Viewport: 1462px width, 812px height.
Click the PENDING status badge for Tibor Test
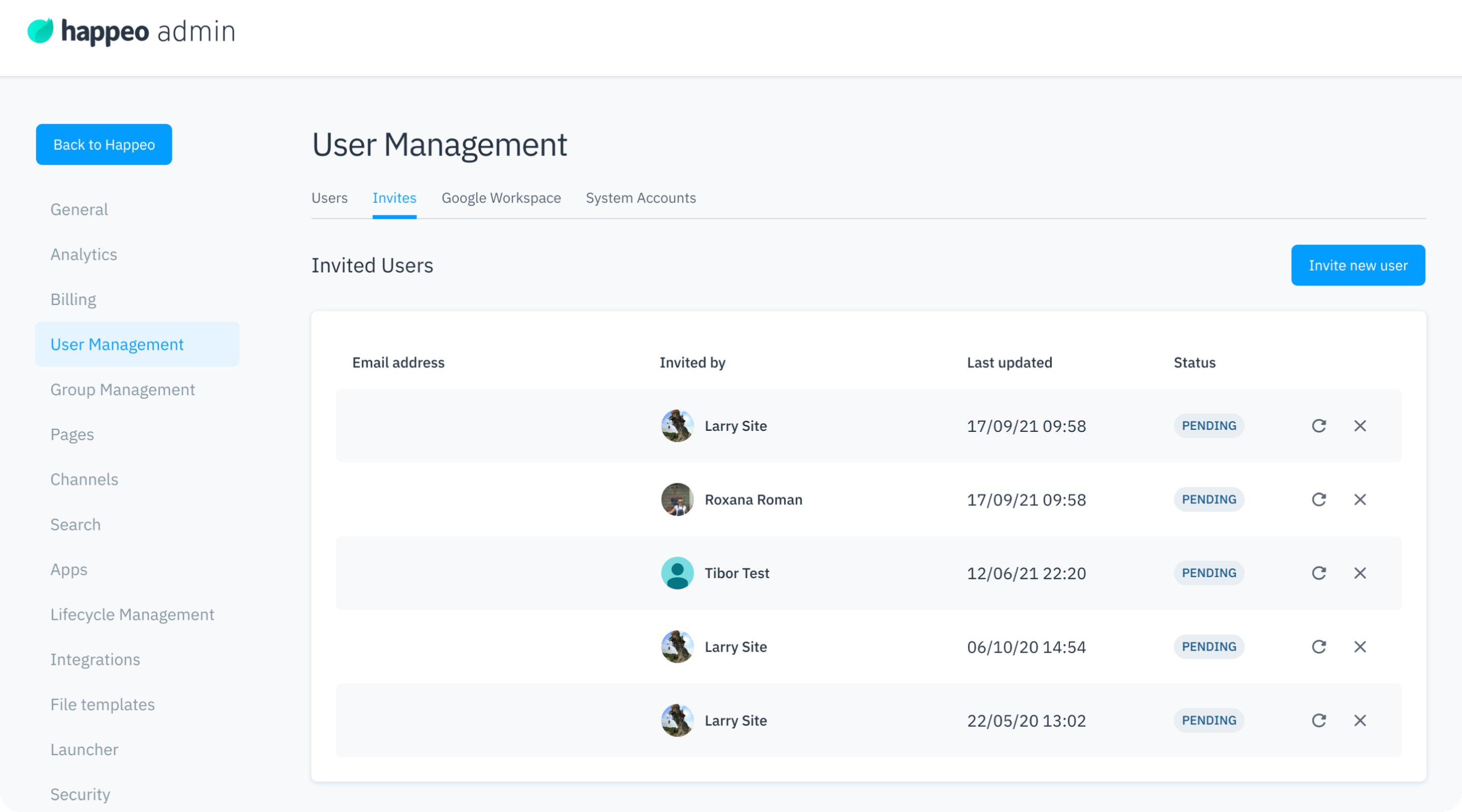(1209, 573)
